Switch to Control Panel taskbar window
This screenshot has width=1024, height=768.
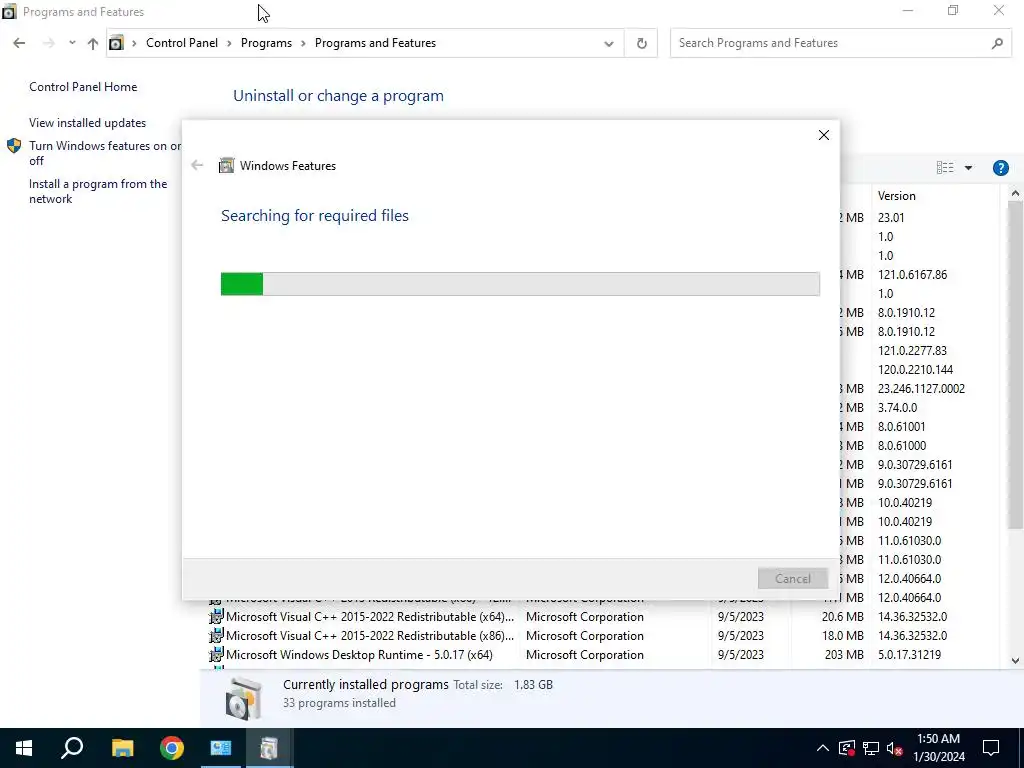click(221, 748)
